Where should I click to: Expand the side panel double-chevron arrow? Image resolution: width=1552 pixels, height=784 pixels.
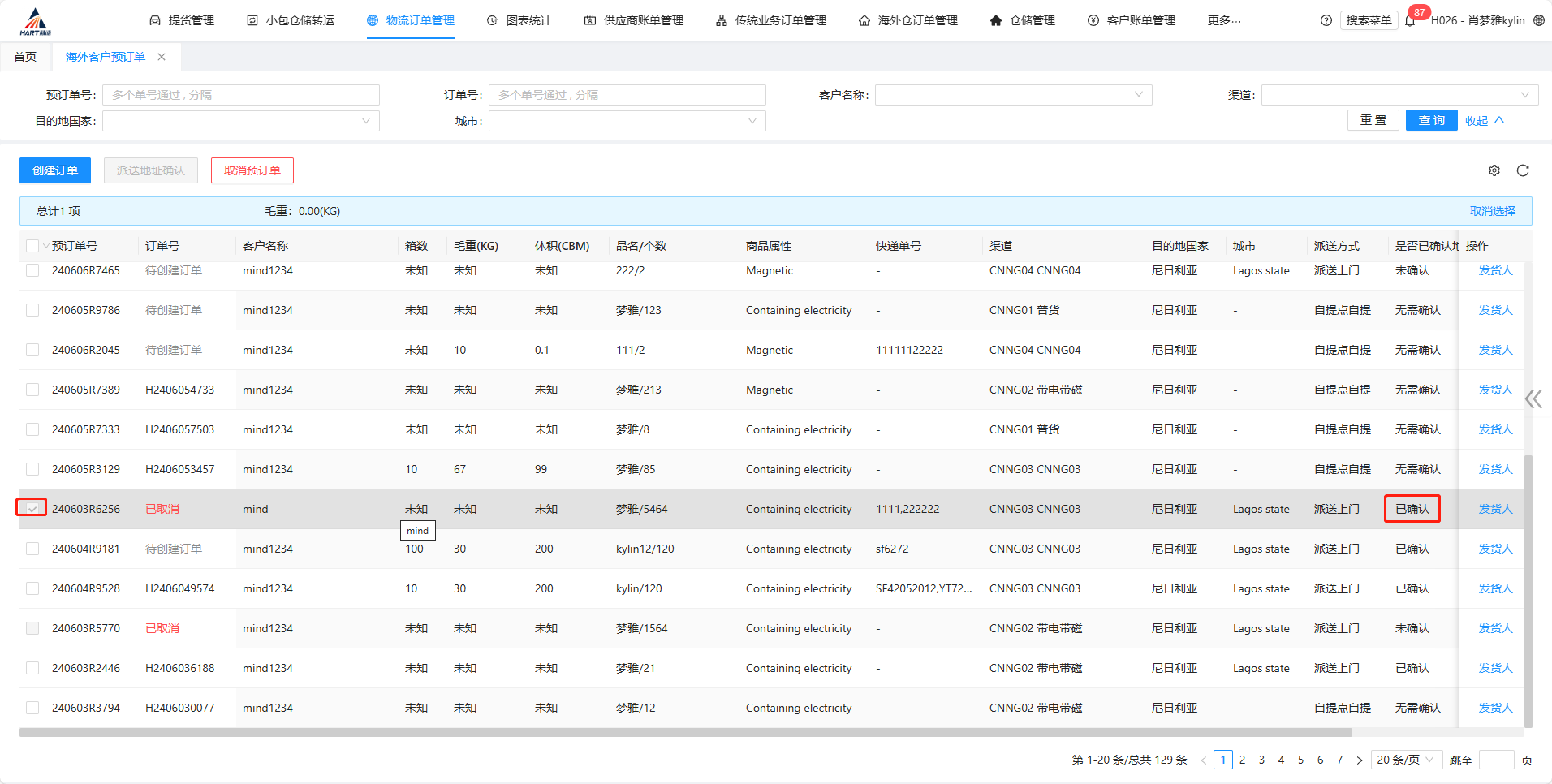point(1533,398)
